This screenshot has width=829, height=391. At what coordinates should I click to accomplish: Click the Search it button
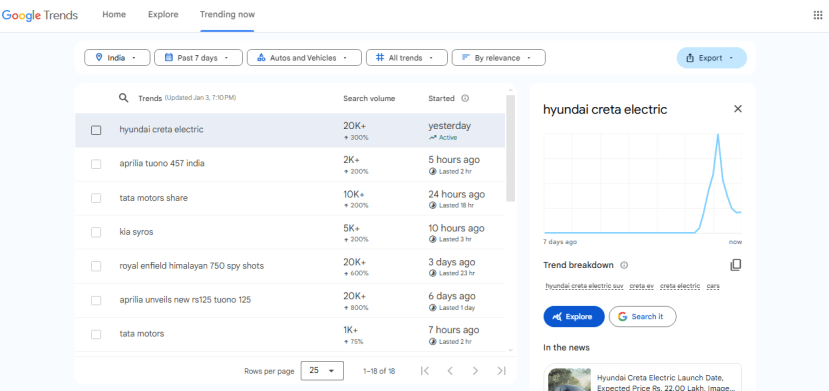click(x=642, y=316)
